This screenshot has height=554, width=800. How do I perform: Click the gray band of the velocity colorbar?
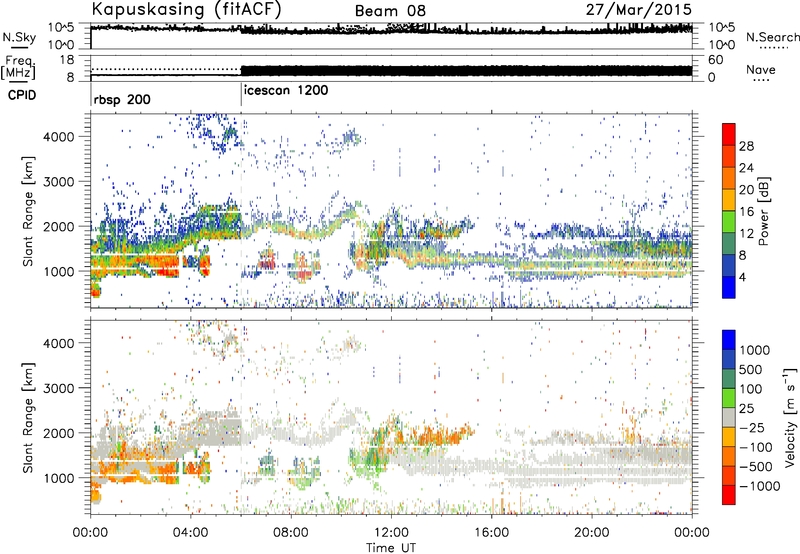(729, 418)
